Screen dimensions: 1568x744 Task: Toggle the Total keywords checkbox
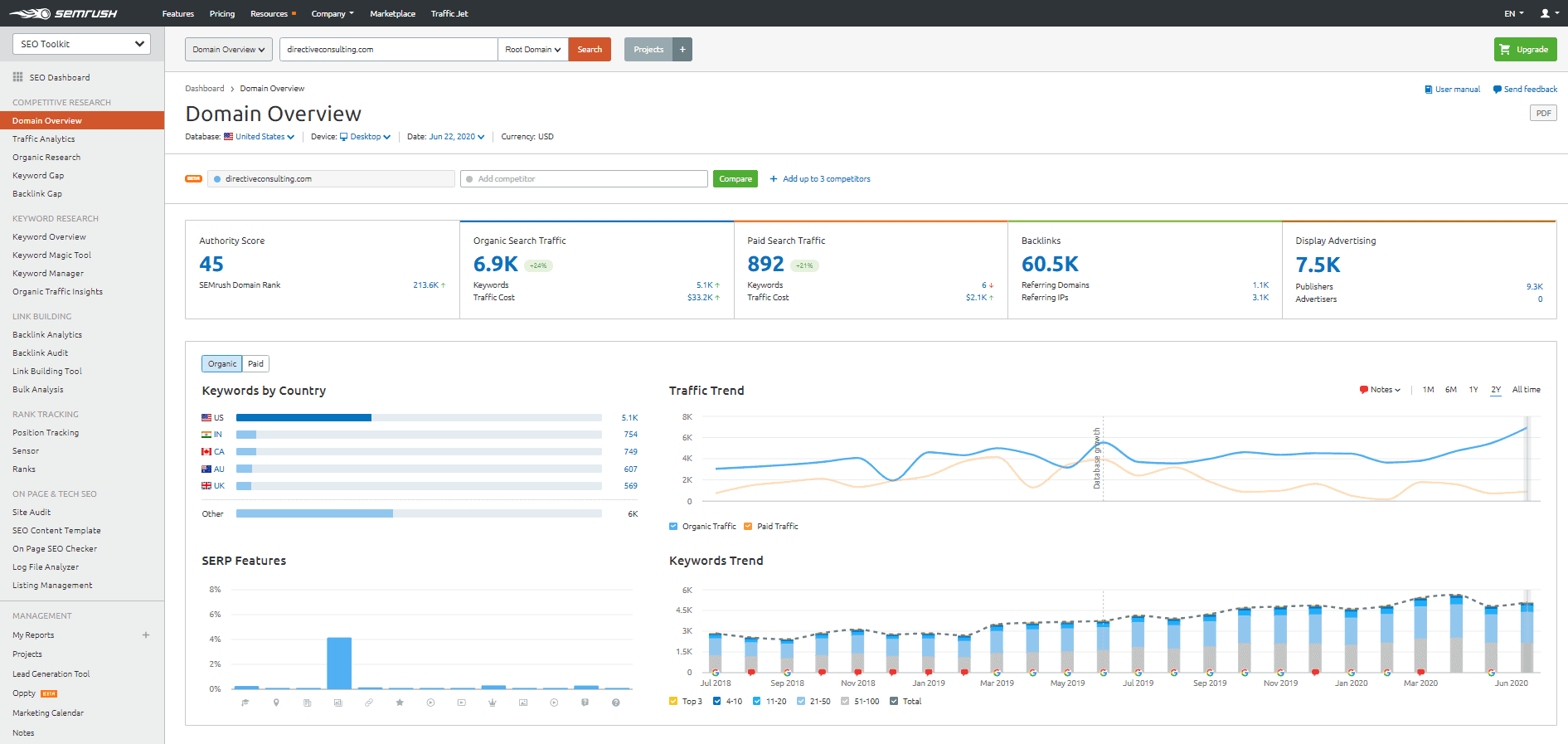pyautogui.click(x=894, y=702)
